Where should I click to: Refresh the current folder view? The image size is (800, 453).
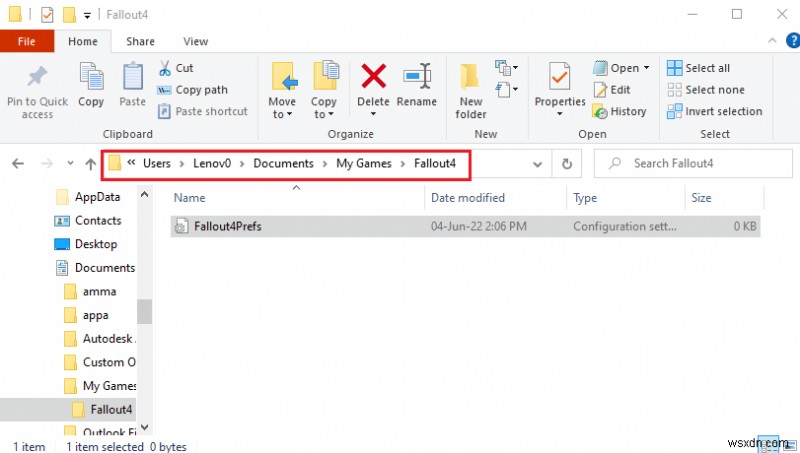pos(567,164)
